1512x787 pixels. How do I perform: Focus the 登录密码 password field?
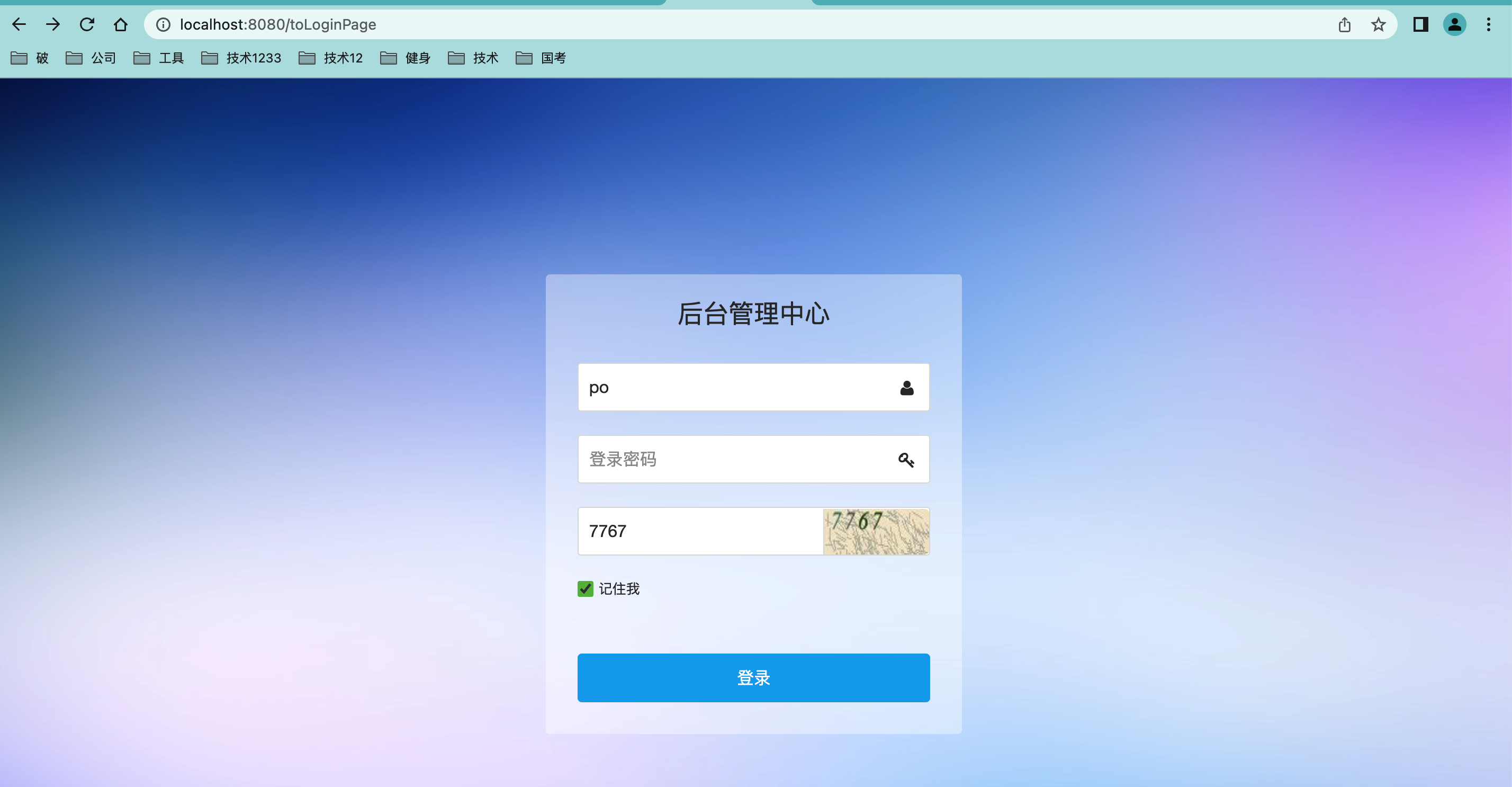(734, 459)
